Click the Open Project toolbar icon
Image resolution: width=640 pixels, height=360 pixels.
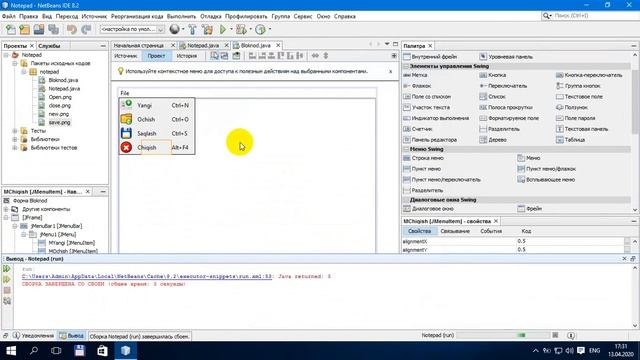pos(39,29)
